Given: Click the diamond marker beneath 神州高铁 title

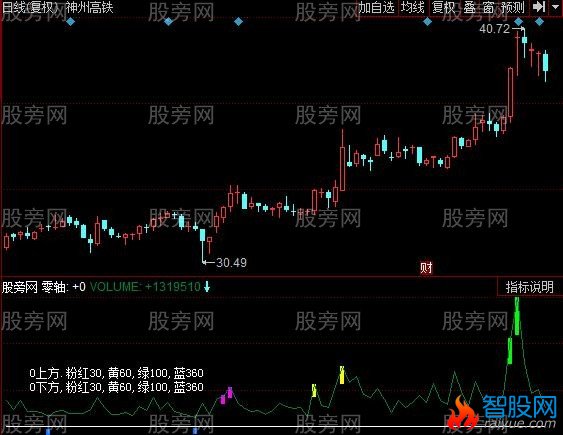Looking at the screenshot, I should pyautogui.click(x=70, y=22).
